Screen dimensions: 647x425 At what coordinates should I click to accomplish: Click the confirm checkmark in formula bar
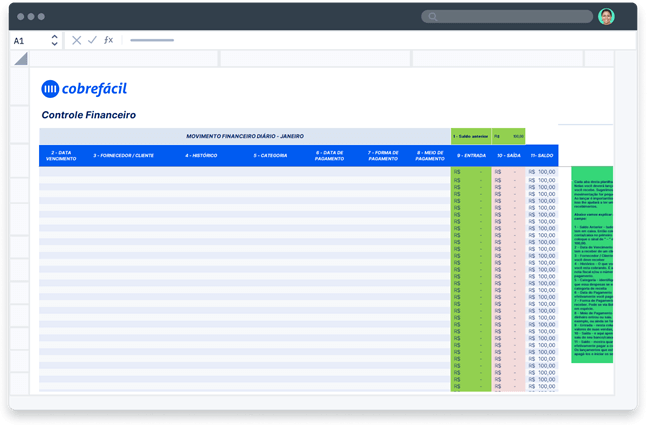click(x=92, y=40)
